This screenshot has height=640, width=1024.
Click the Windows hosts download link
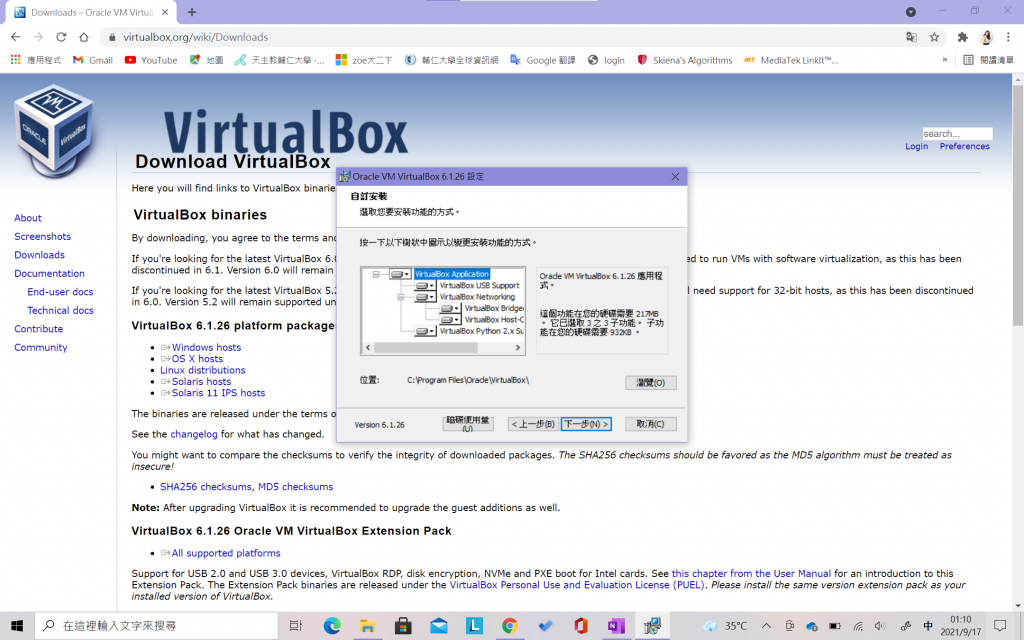click(x=206, y=347)
